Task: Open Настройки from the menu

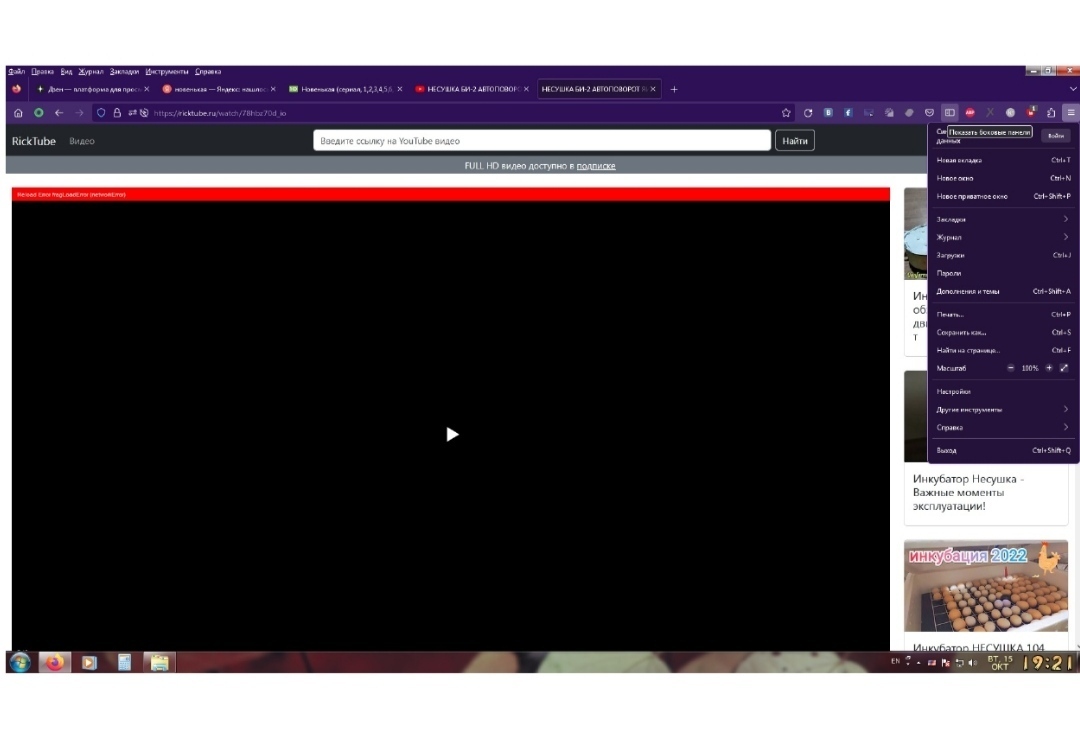Action: pos(1003,392)
